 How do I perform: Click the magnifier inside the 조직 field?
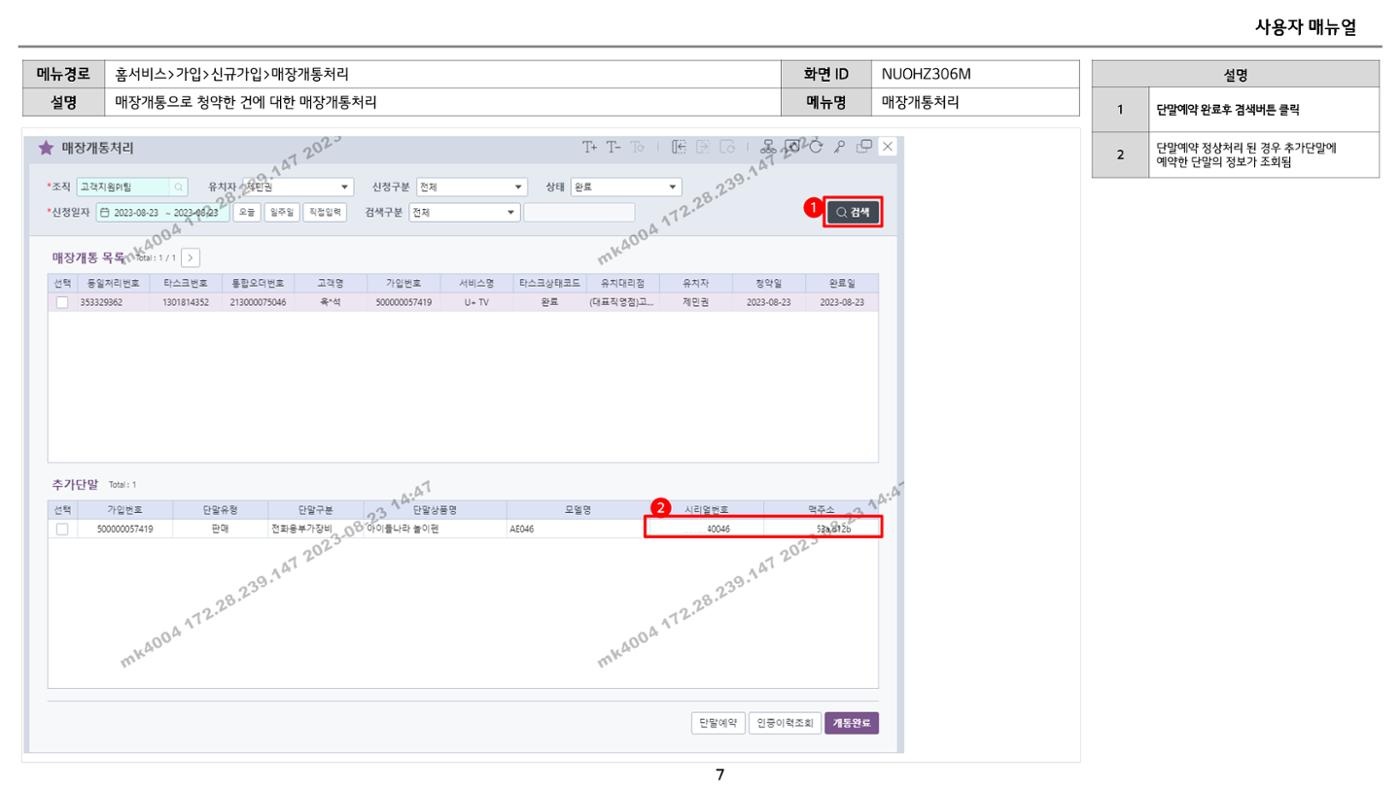[x=178, y=187]
